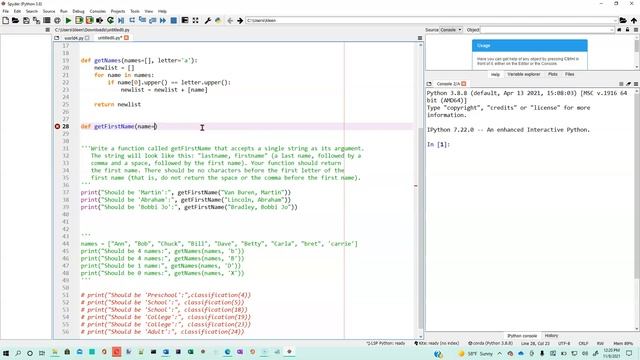The height and width of the screenshot is (360, 640).
Task: Run file with the green play button
Action: [x=69, y=20]
